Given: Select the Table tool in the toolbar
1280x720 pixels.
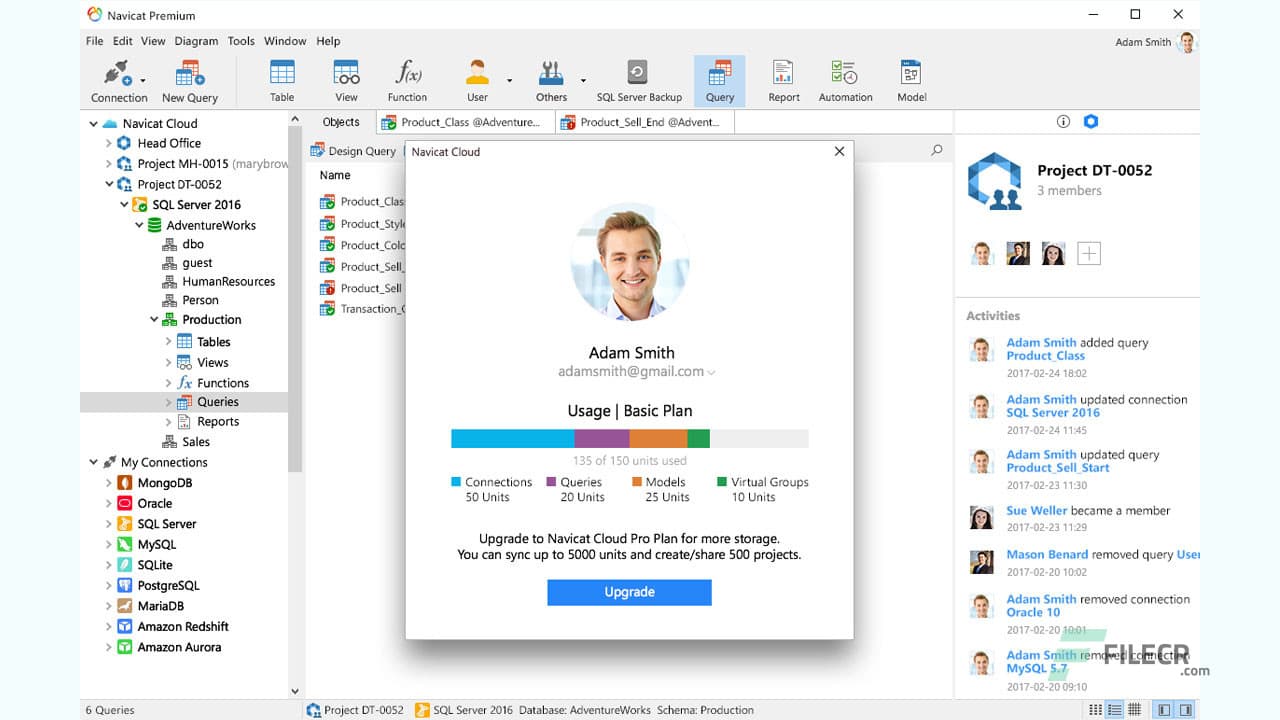Looking at the screenshot, I should coord(281,80).
